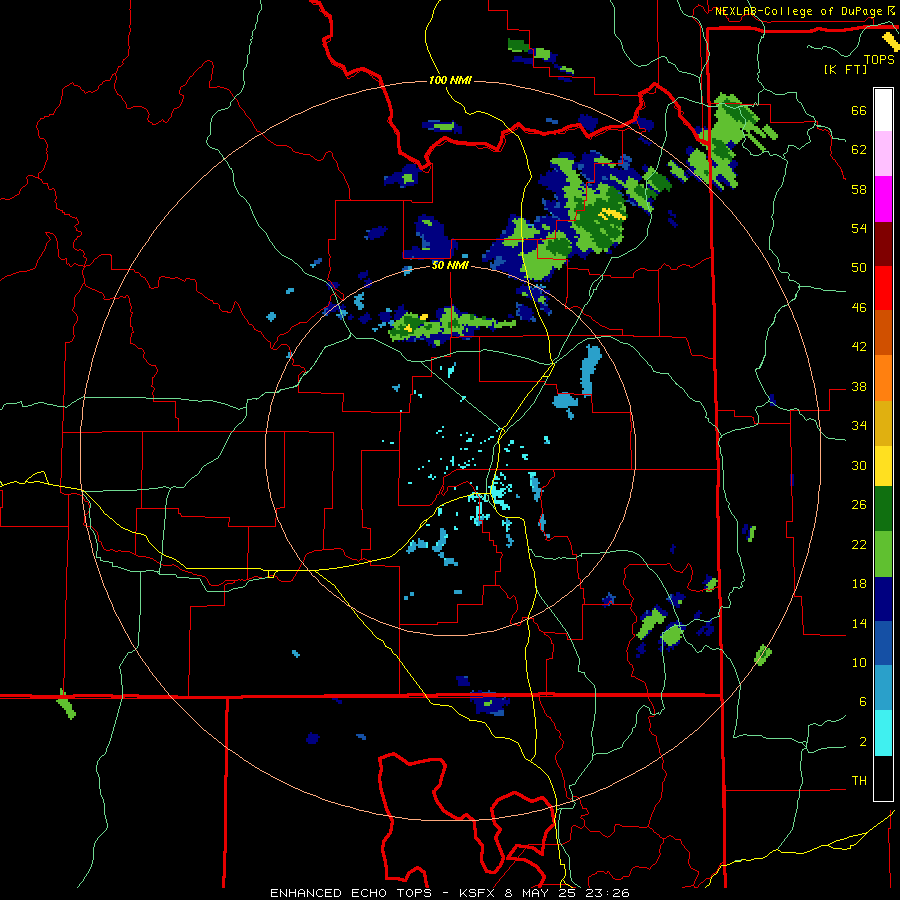Select the "46" scale label
This screenshot has width=900, height=900.
point(859,308)
